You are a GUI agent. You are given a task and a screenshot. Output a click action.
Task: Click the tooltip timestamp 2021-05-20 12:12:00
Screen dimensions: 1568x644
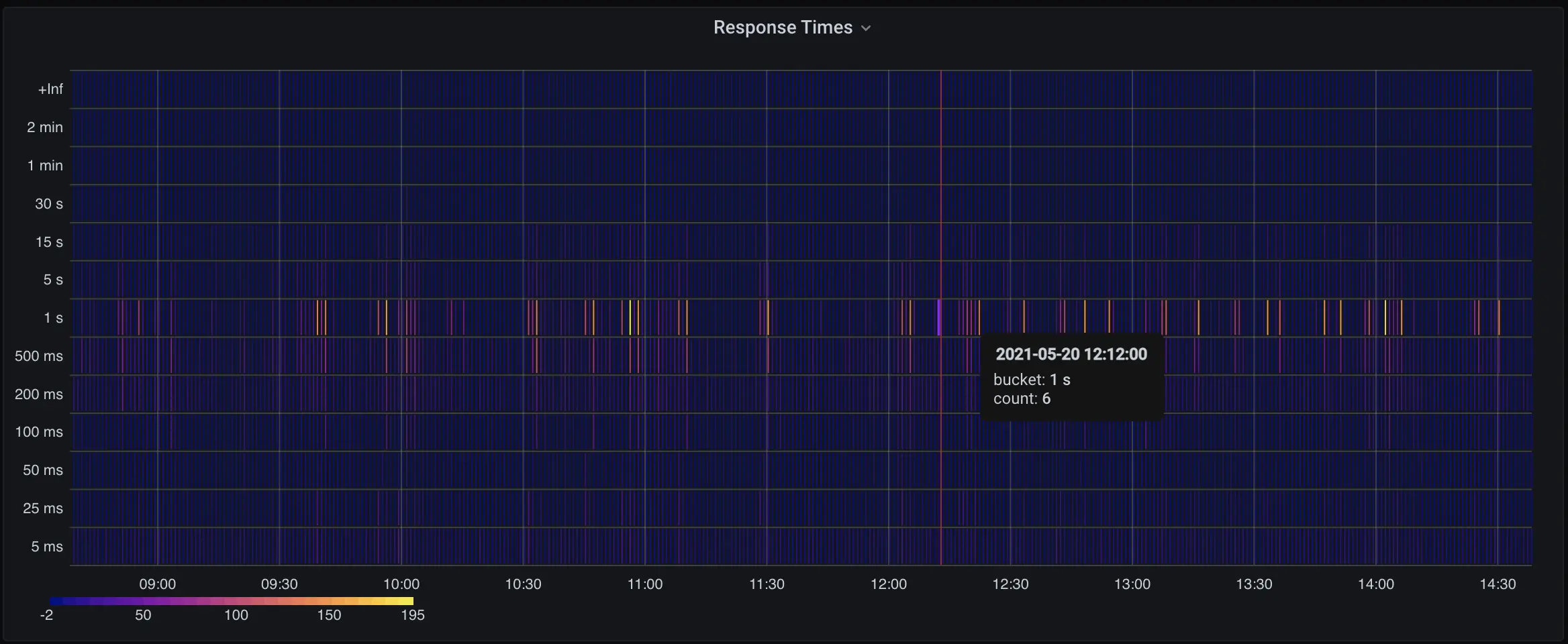pos(1071,354)
